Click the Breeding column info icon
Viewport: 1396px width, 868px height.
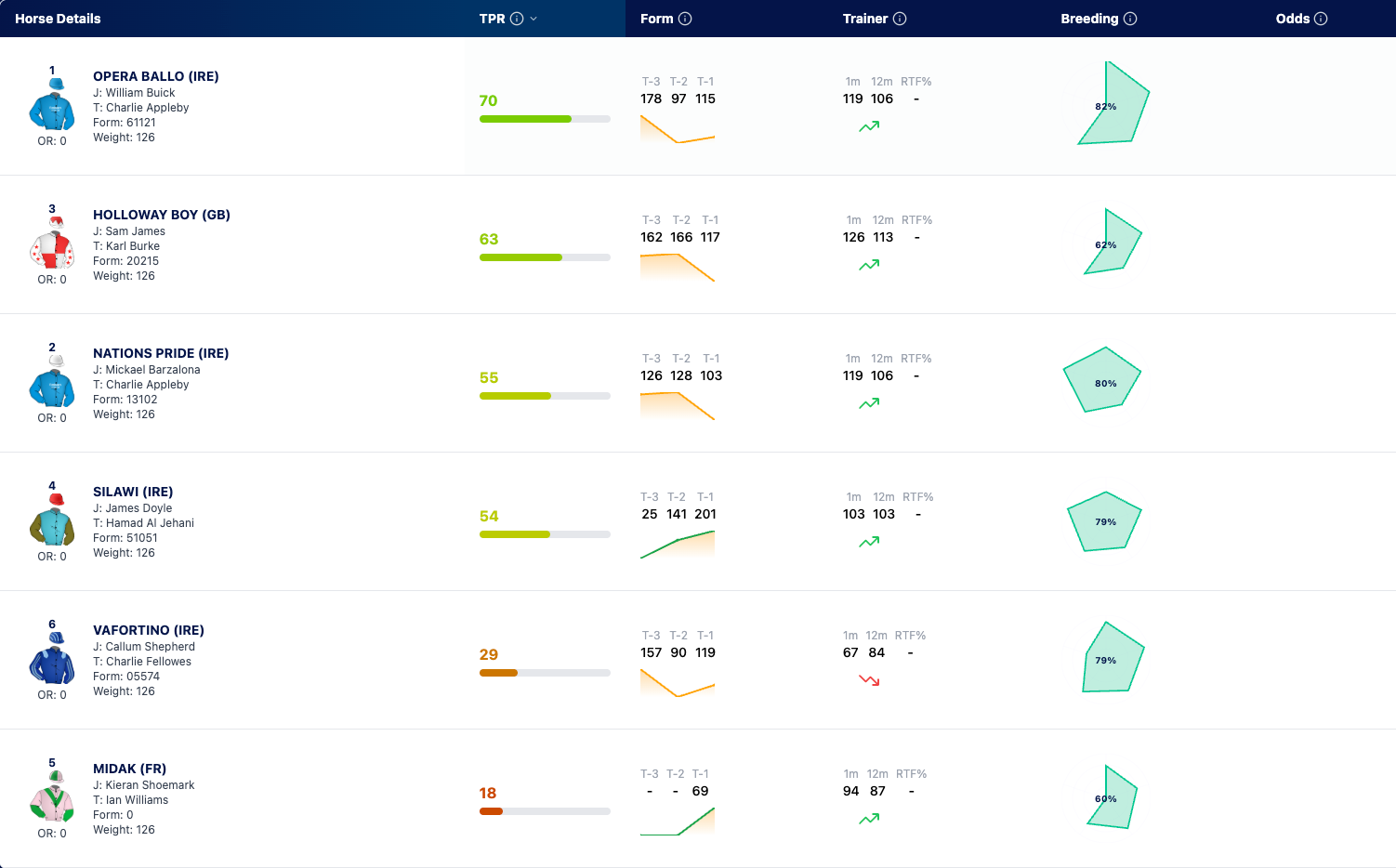pos(1130,19)
